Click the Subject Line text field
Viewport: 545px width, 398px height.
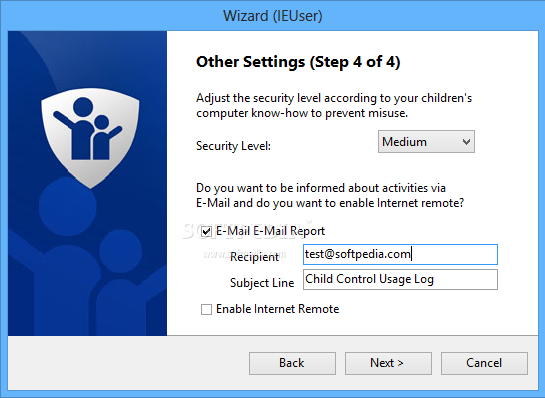click(400, 279)
